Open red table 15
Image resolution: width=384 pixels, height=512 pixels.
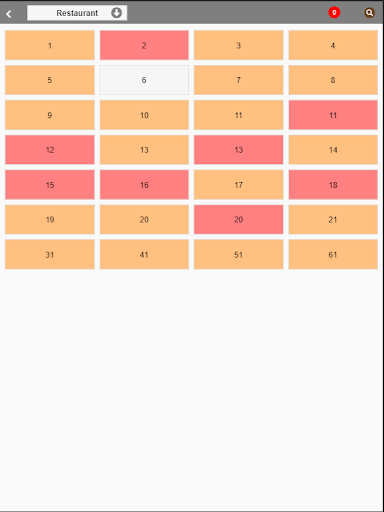coord(50,185)
